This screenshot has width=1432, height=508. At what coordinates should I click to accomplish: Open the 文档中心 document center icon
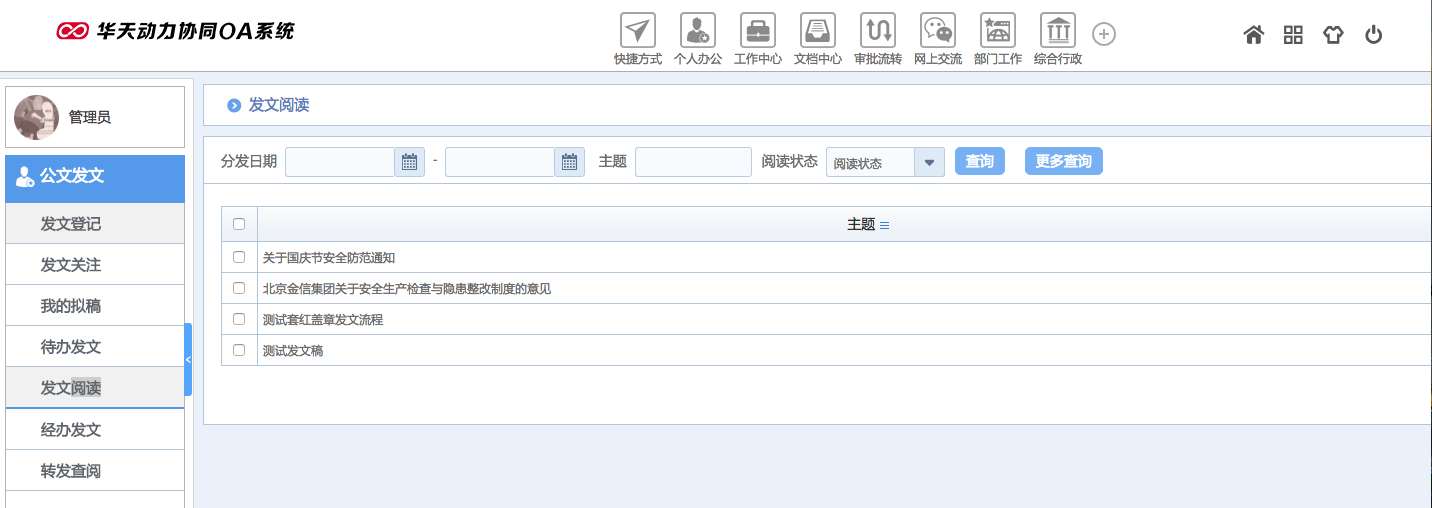pyautogui.click(x=818, y=30)
